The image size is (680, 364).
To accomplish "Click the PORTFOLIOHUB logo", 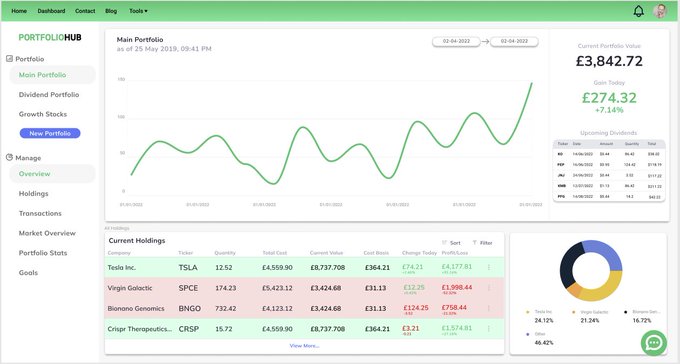I will coord(50,37).
